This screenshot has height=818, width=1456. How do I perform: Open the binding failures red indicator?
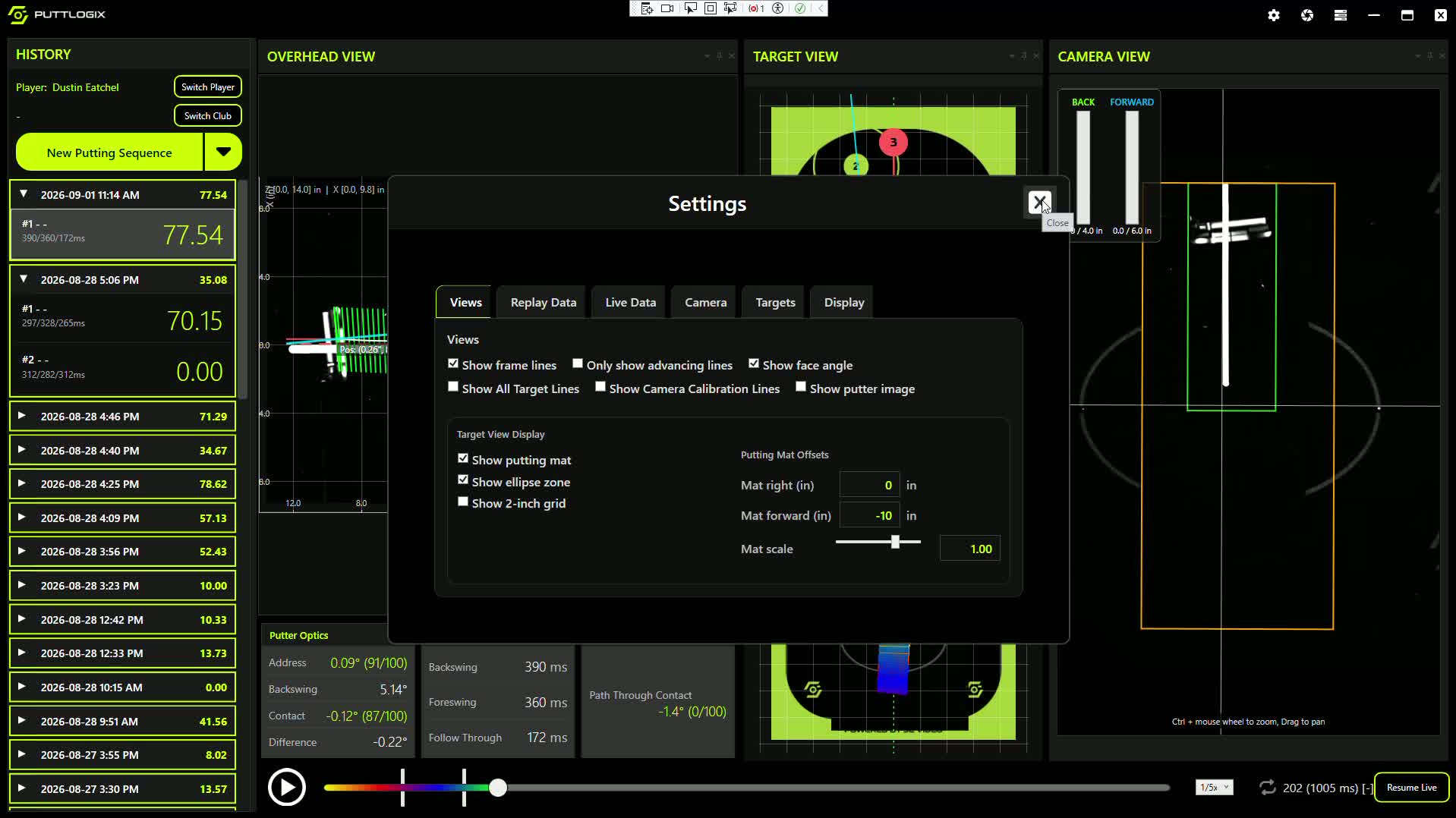756,8
